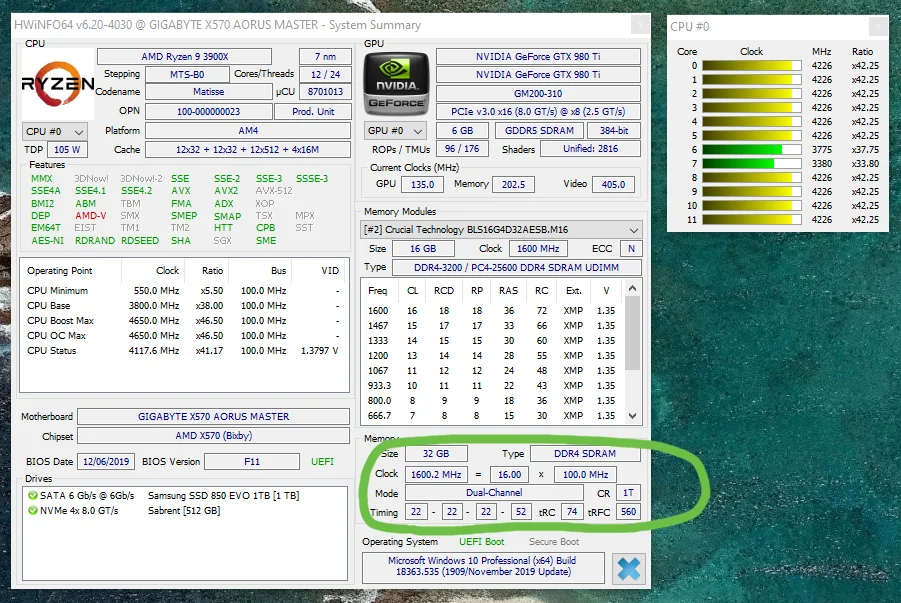Click the memory Type DDR4 SDRAM field

[x=585, y=454]
